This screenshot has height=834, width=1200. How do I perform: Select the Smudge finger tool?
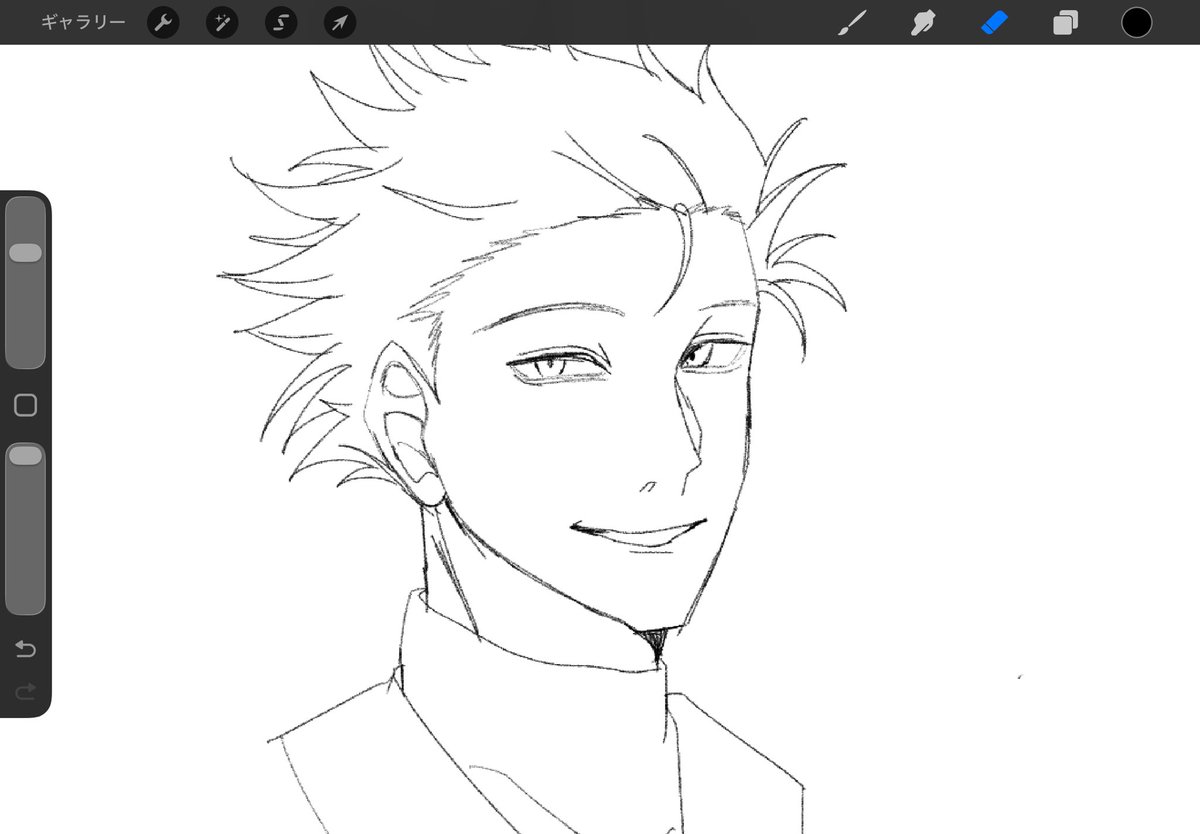pyautogui.click(x=922, y=23)
